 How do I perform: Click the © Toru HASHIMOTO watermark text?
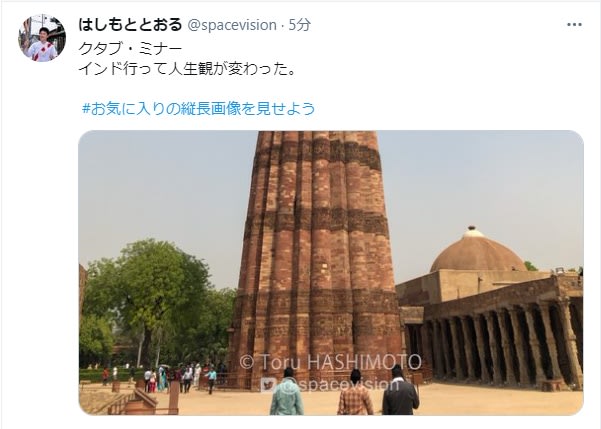pyautogui.click(x=330, y=362)
